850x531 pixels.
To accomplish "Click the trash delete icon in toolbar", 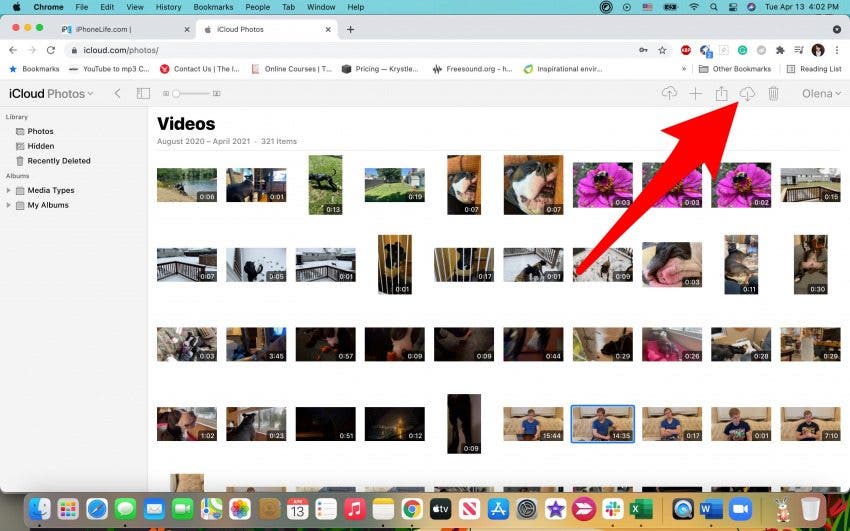I will 774,94.
